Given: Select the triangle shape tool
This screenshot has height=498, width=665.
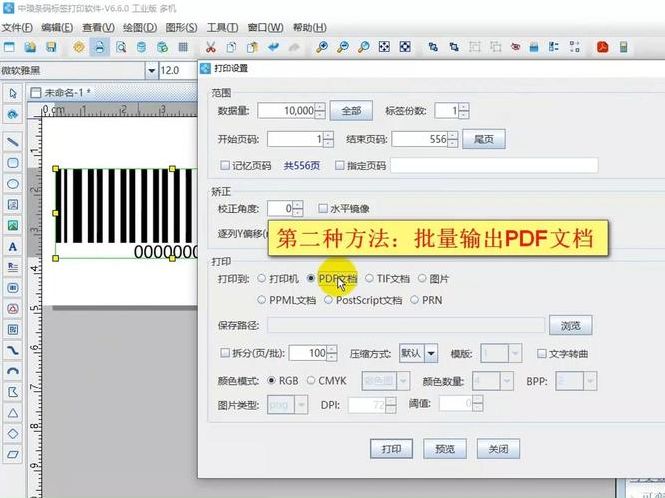Looking at the screenshot, I should tap(13, 413).
